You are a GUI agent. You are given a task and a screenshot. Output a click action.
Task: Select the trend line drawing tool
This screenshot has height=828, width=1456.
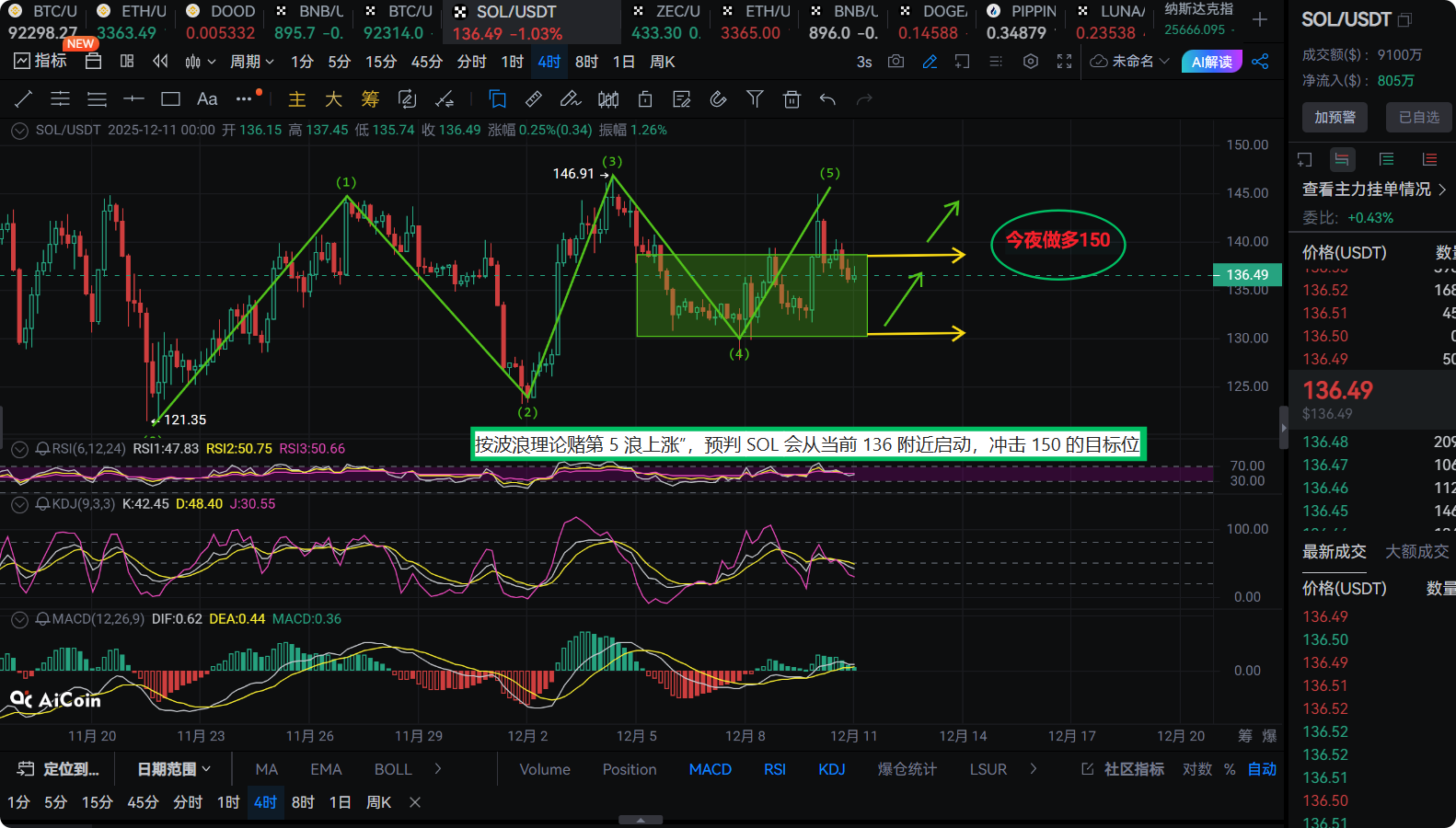tap(24, 99)
